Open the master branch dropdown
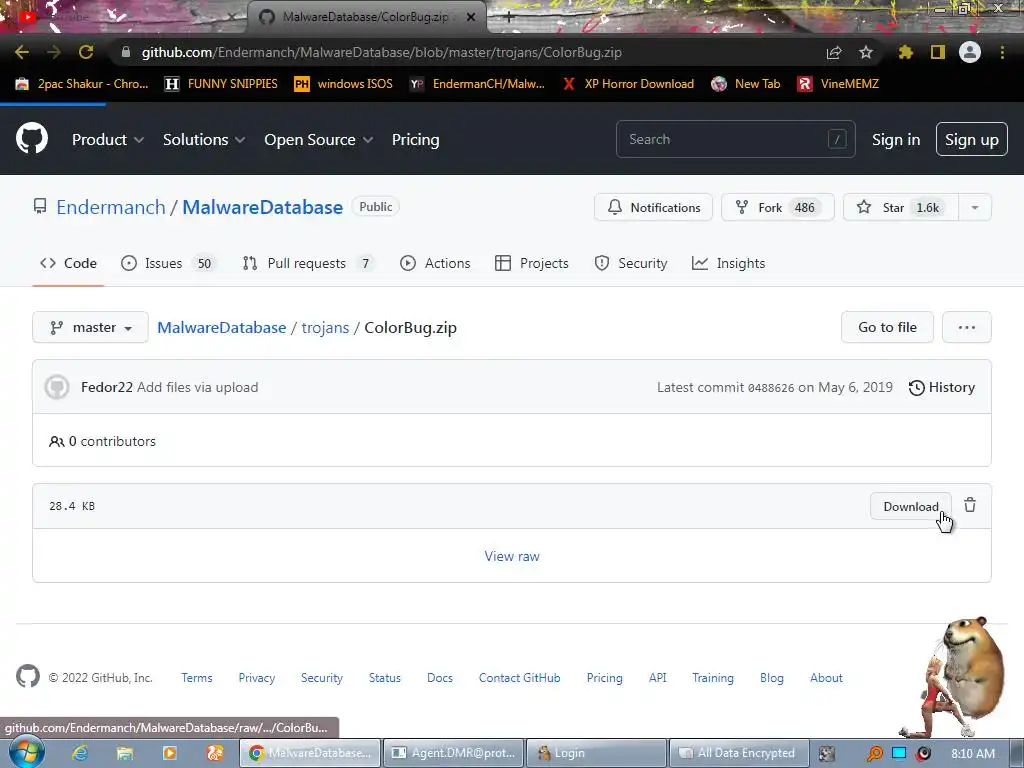The image size is (1024, 768). tap(90, 327)
